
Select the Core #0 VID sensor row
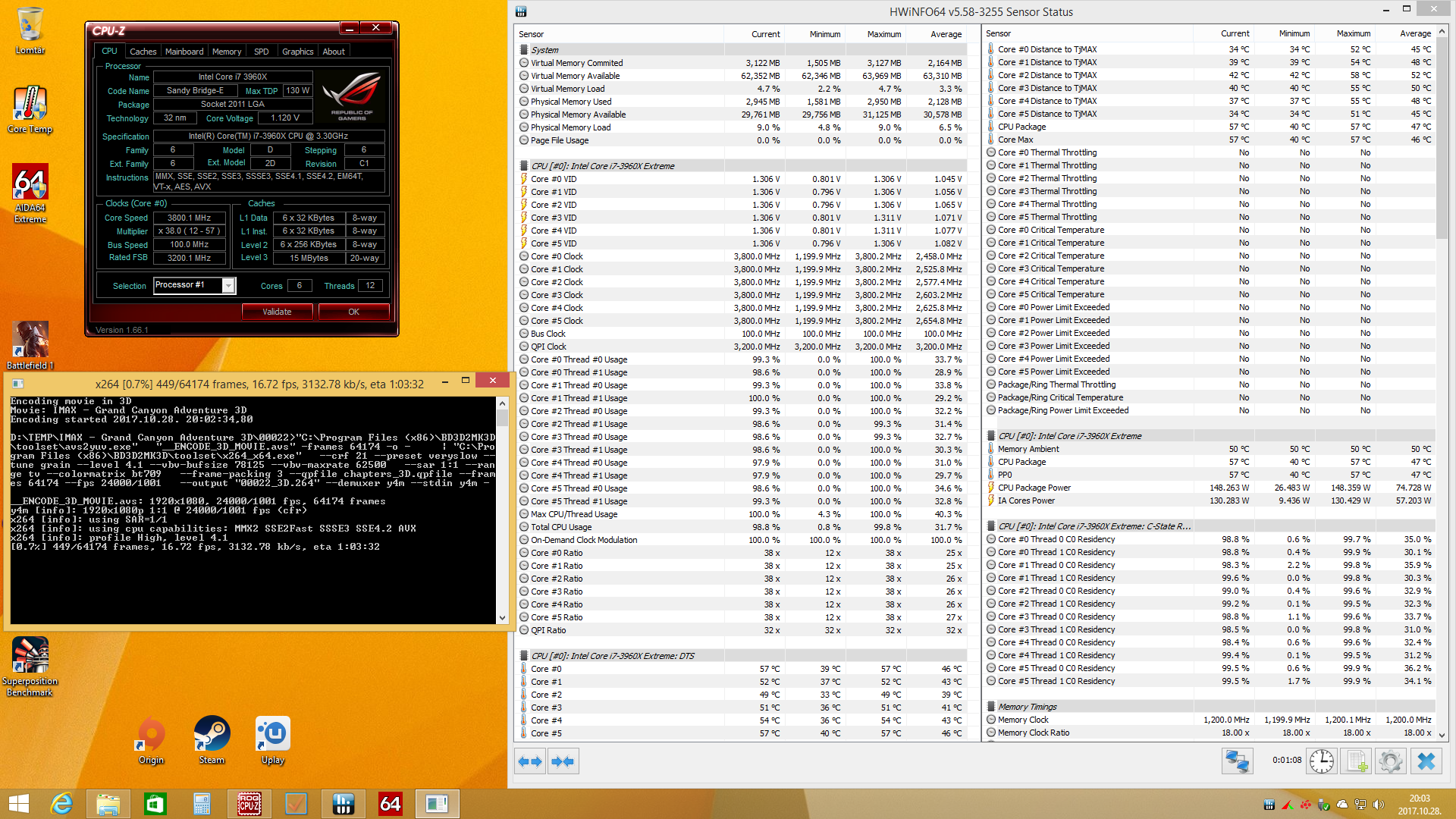pyautogui.click(x=742, y=179)
